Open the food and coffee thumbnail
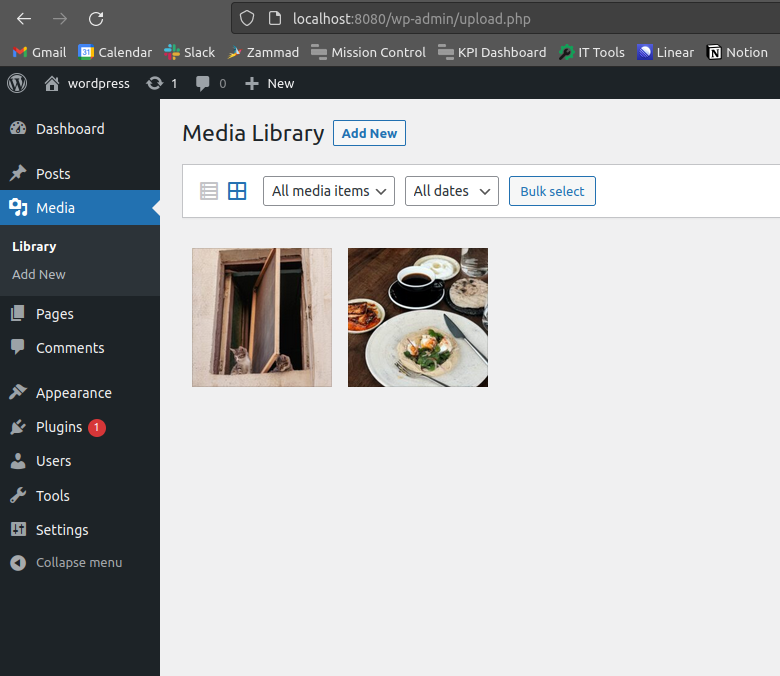The width and height of the screenshot is (780, 676). pos(418,317)
